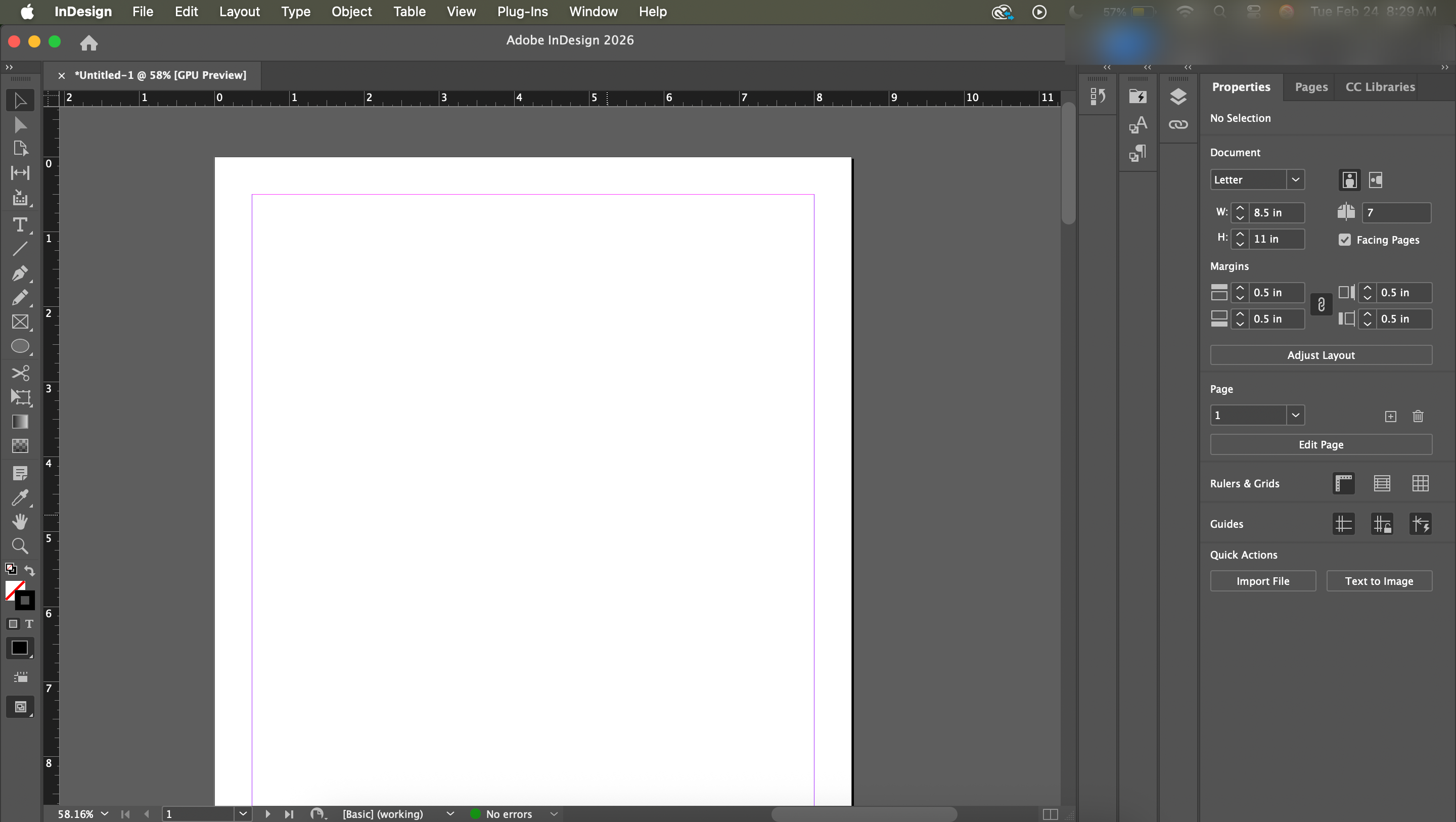Click the Hand tool

click(20, 521)
